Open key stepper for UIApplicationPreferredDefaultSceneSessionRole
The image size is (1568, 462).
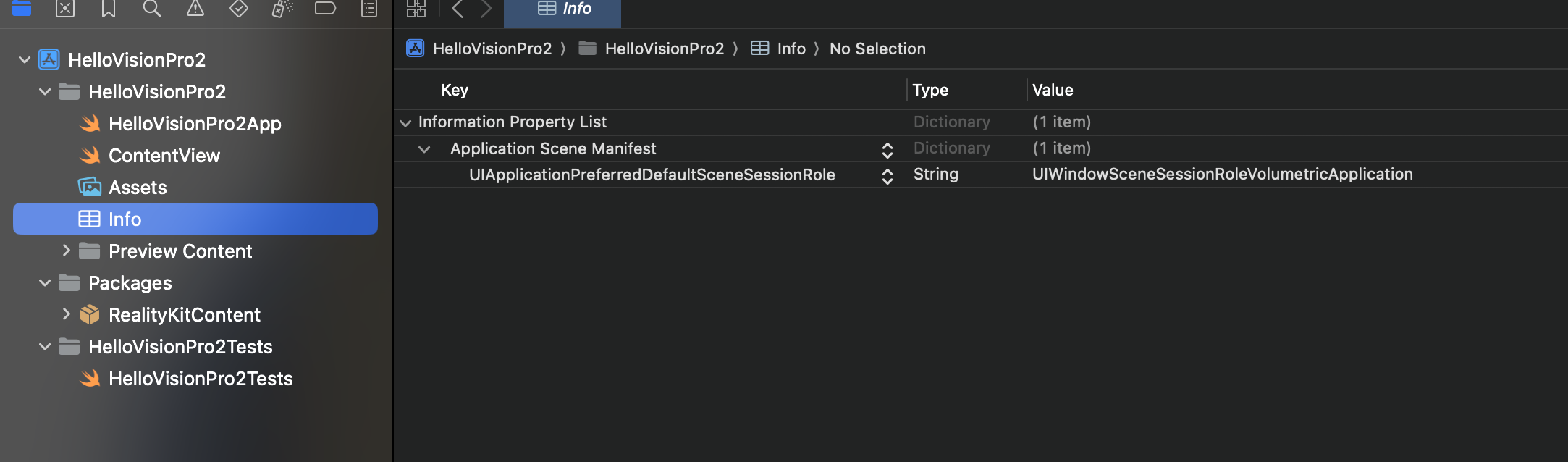click(888, 176)
